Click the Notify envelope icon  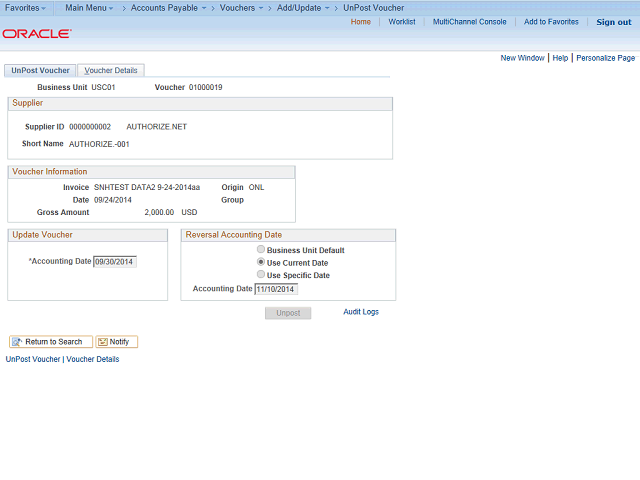103,342
